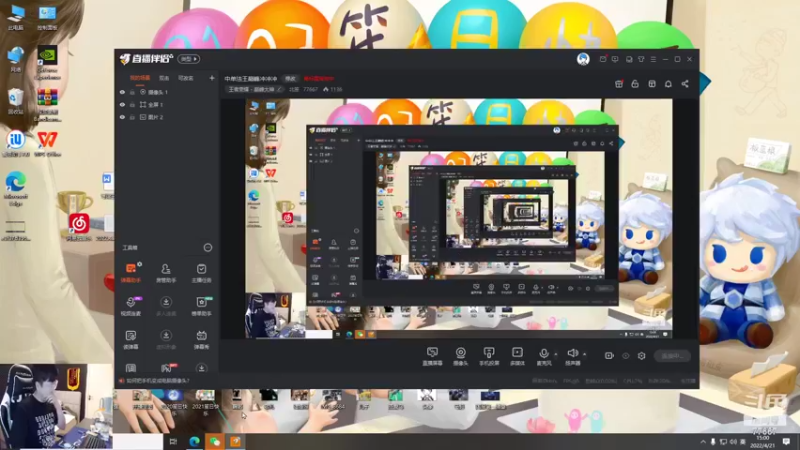
Task: Click the red link beside the 修改 button
Action: [318, 79]
